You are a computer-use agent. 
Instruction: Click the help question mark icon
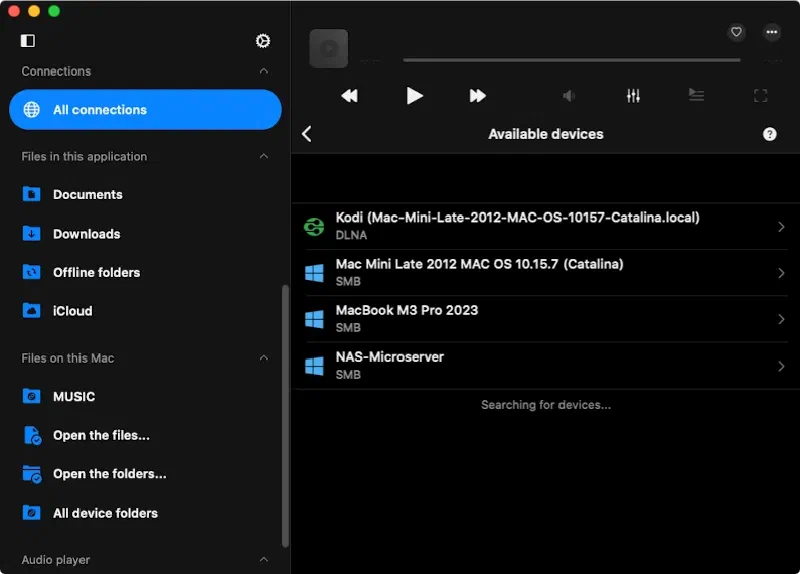click(x=769, y=134)
